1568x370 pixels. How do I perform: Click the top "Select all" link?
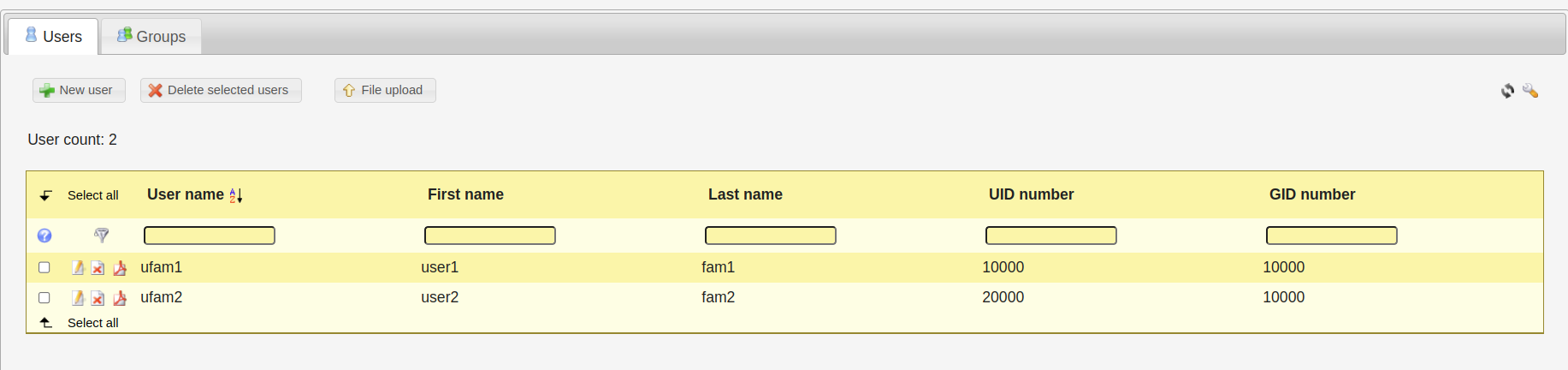pos(92,195)
